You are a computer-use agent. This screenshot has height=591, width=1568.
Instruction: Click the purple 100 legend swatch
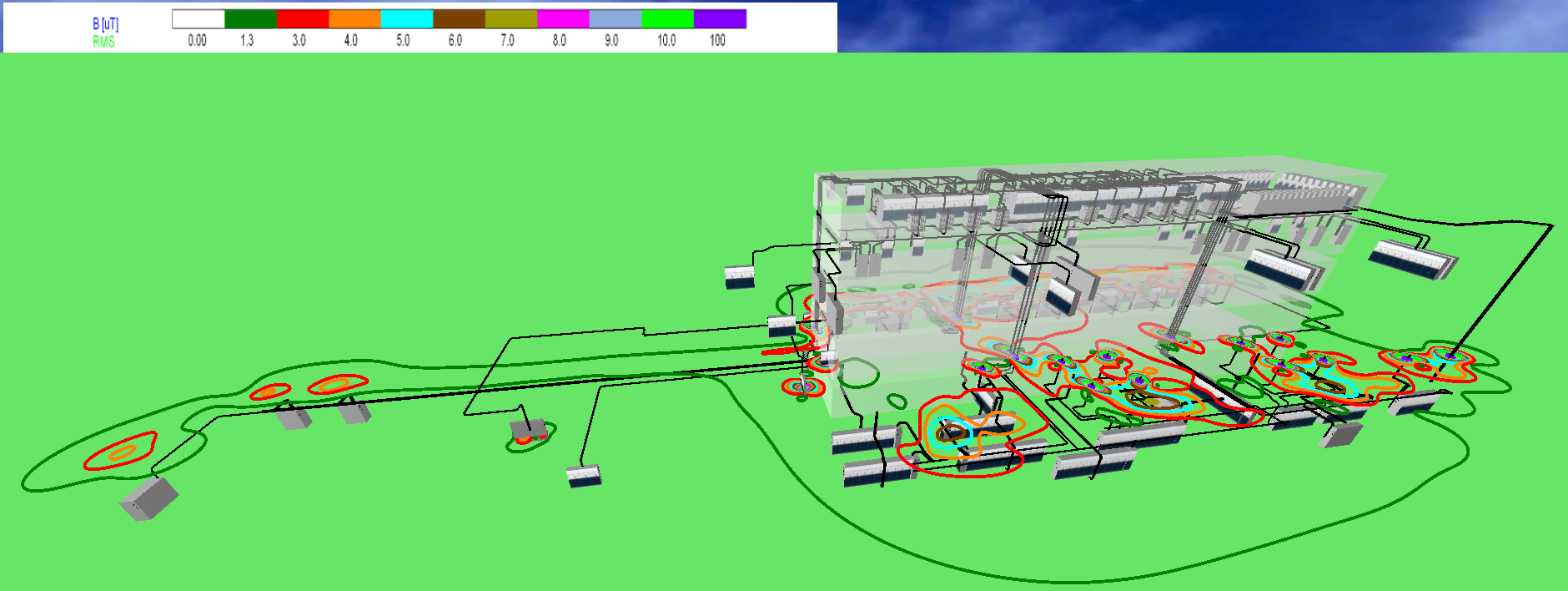720,19
